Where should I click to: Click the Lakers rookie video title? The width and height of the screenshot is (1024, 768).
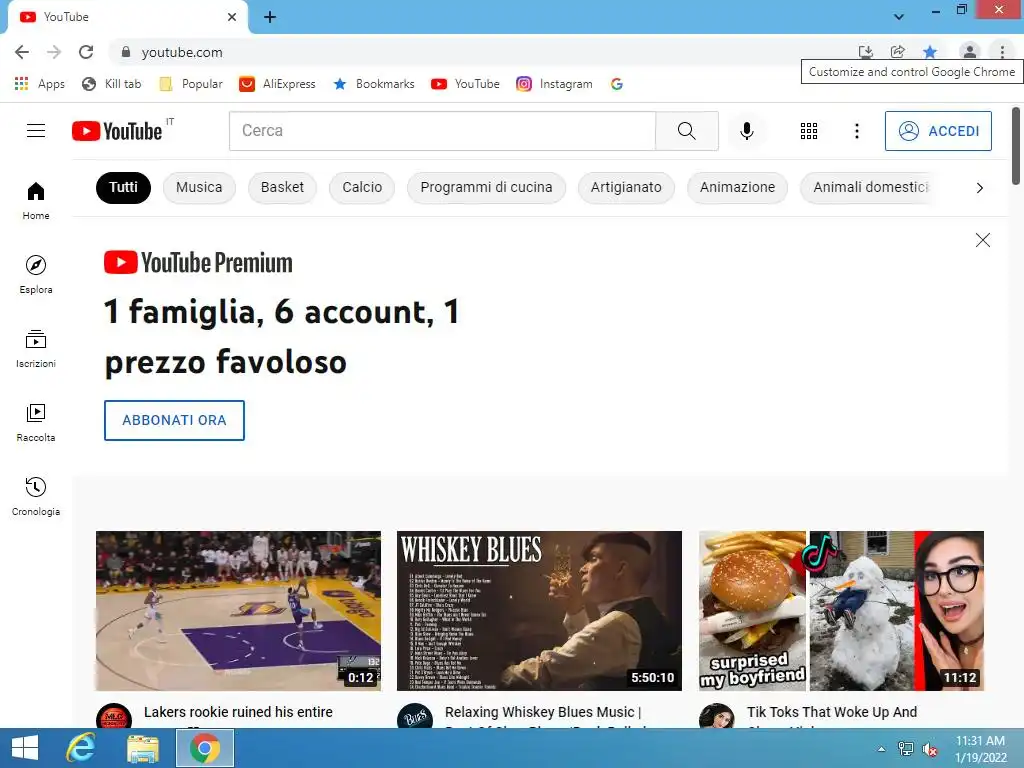coord(238,712)
